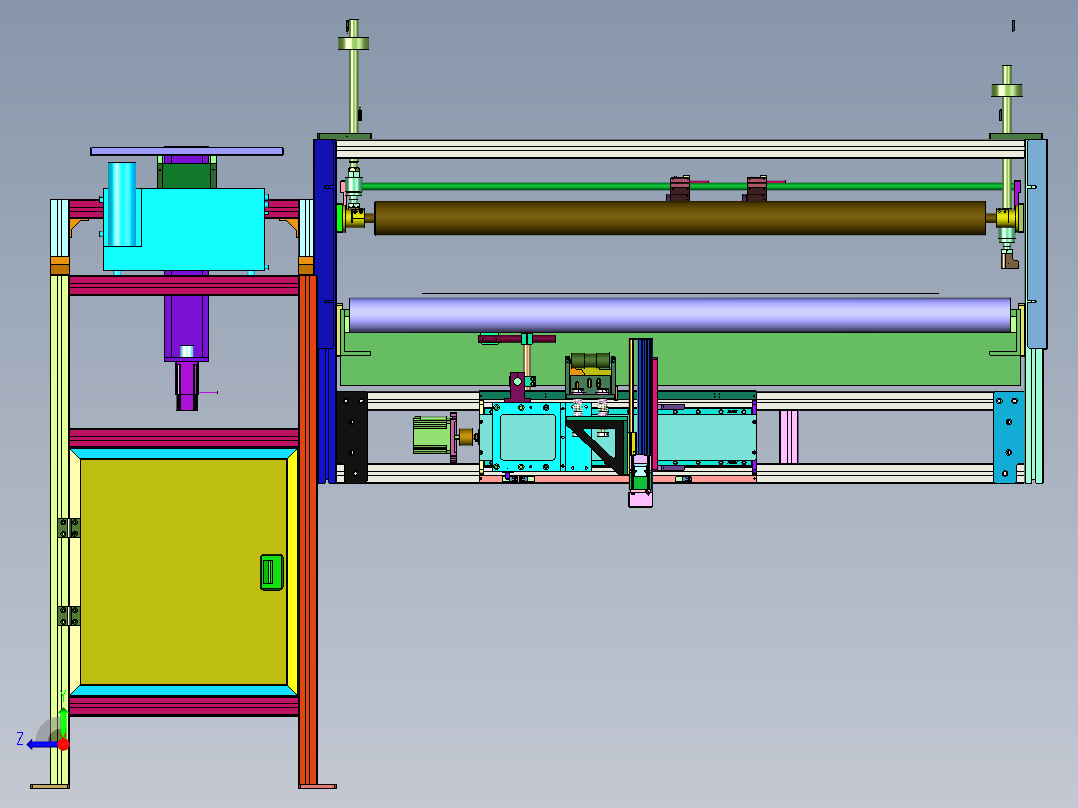Screen dimensions: 1078x808
Task: Click the green handle on cabinet door
Action: (x=272, y=572)
